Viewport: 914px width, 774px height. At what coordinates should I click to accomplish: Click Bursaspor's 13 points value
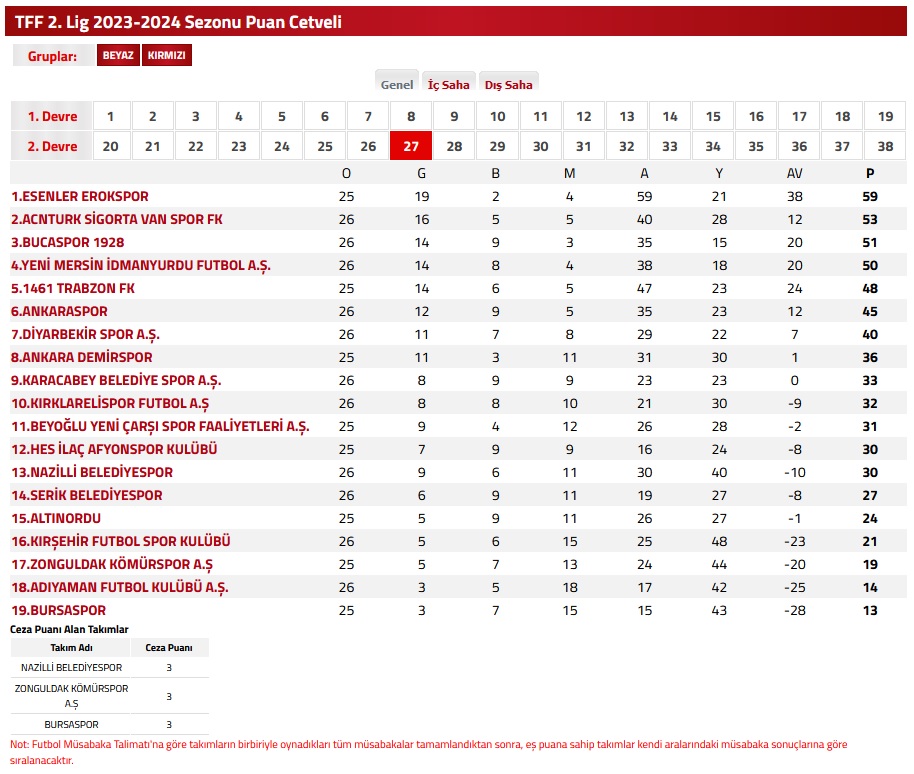[870, 611]
